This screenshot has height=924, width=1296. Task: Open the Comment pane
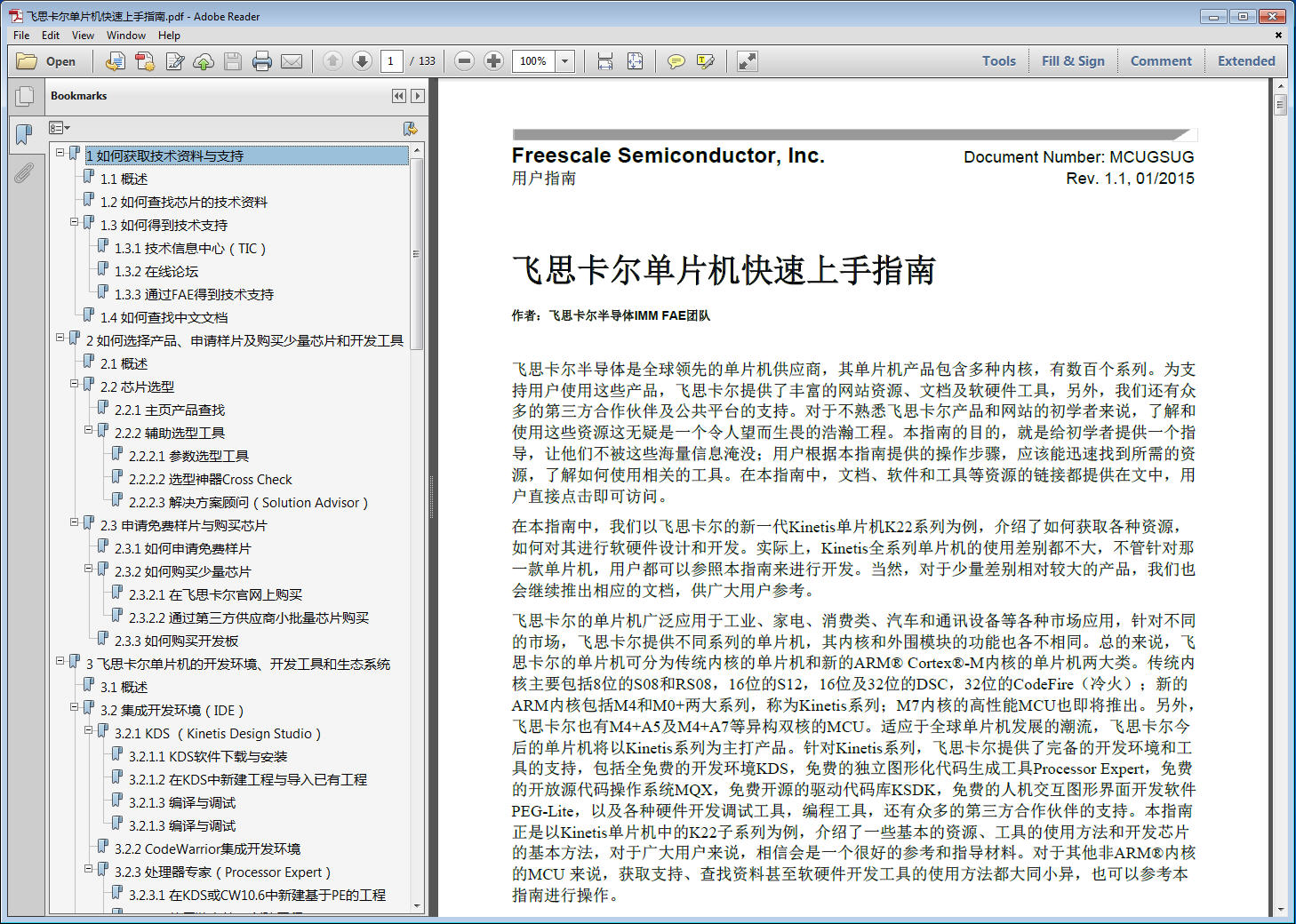click(x=1161, y=61)
